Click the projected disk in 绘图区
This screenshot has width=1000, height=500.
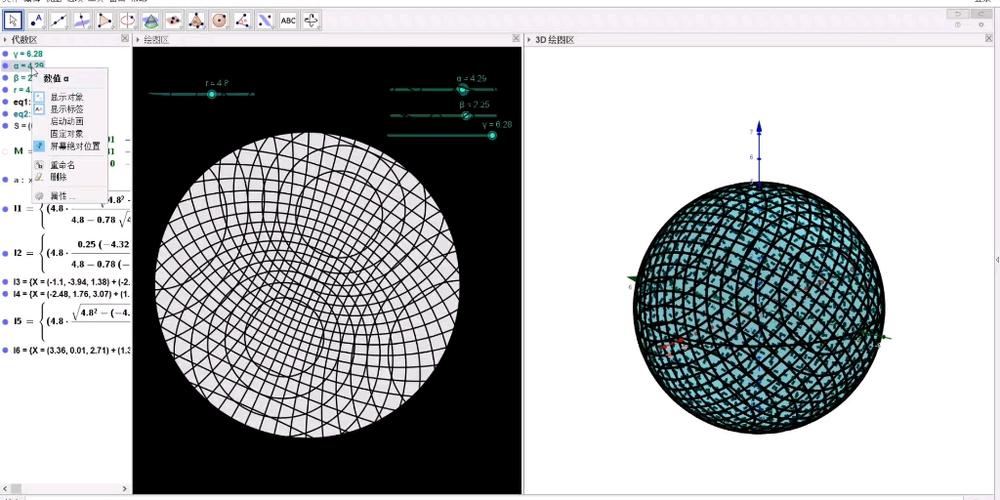click(x=307, y=284)
